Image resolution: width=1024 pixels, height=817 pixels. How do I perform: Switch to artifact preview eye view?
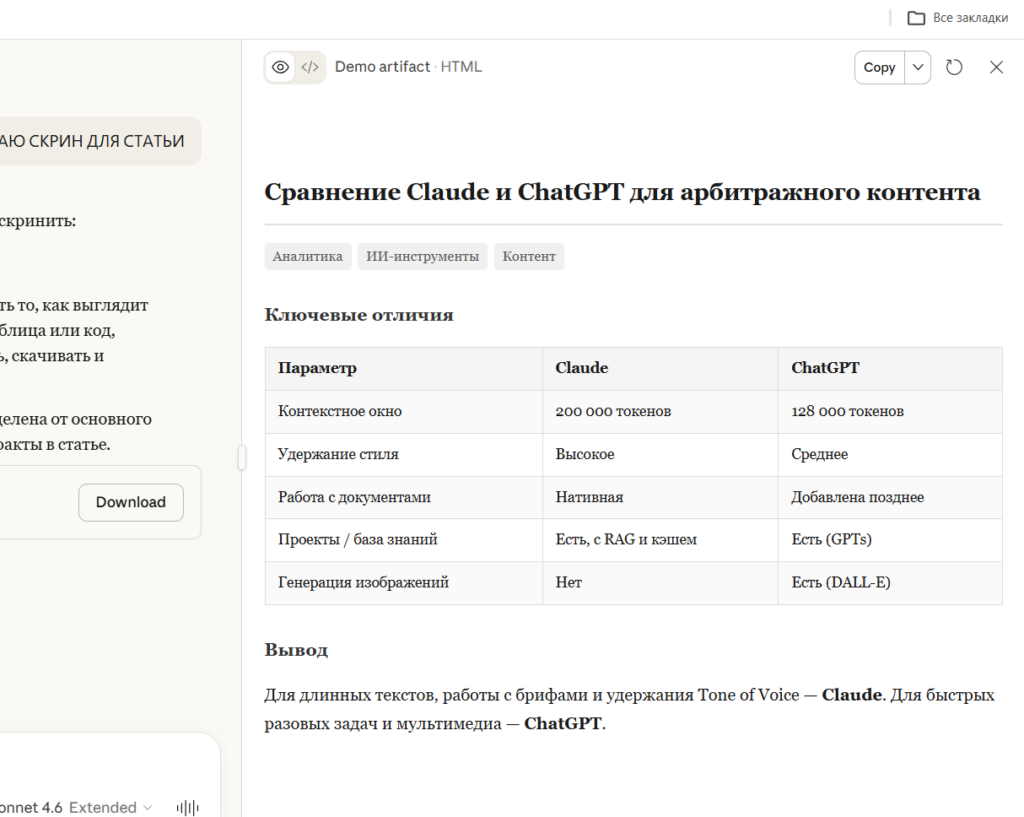(280, 67)
